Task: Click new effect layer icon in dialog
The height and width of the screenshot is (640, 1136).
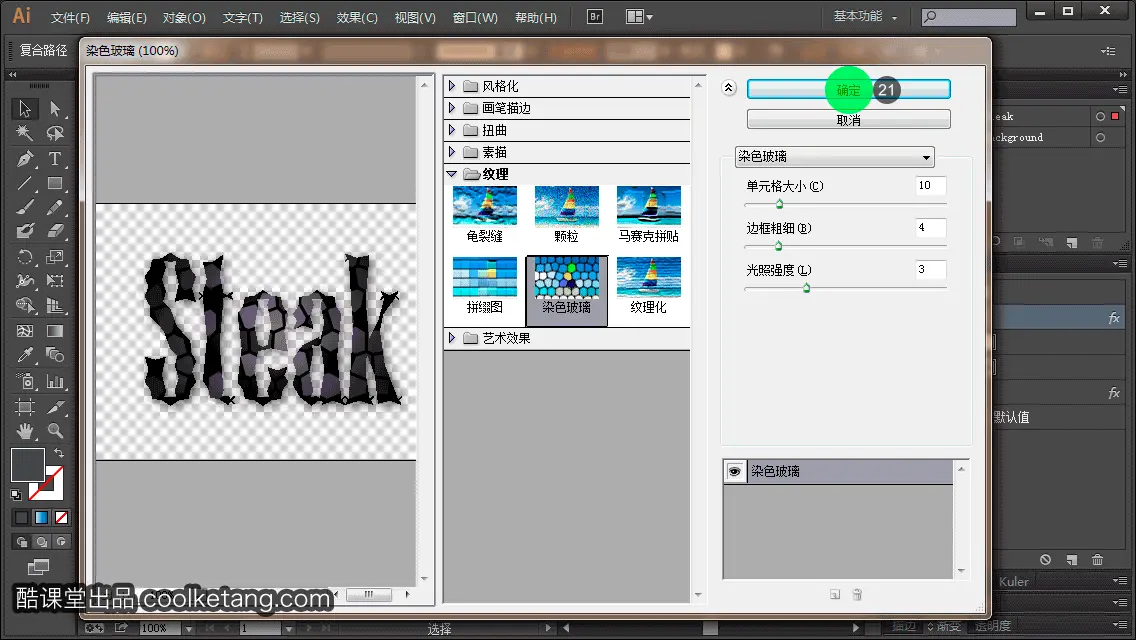Action: point(835,594)
